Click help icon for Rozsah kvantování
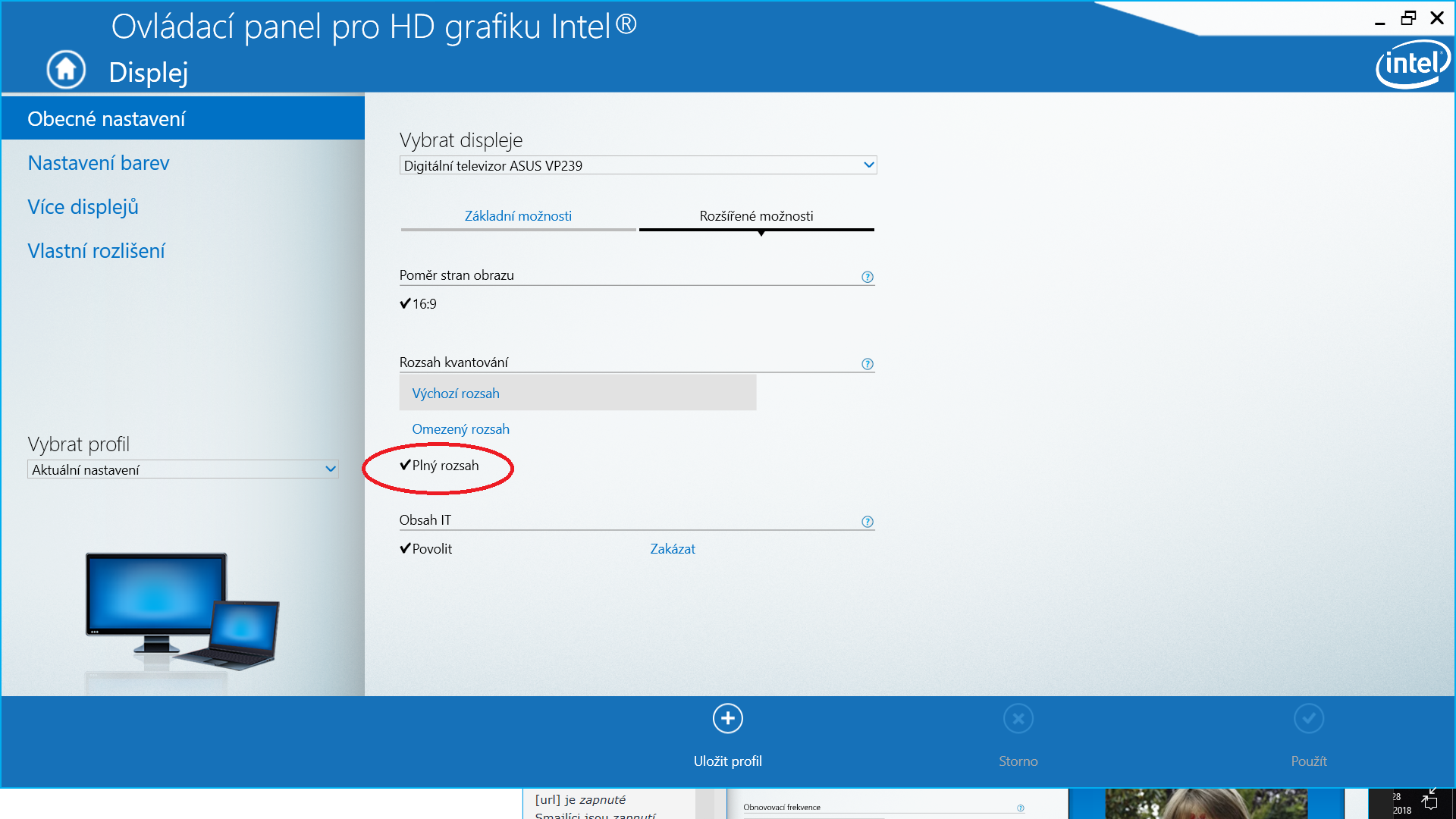The width and height of the screenshot is (1456, 819). pyautogui.click(x=868, y=364)
